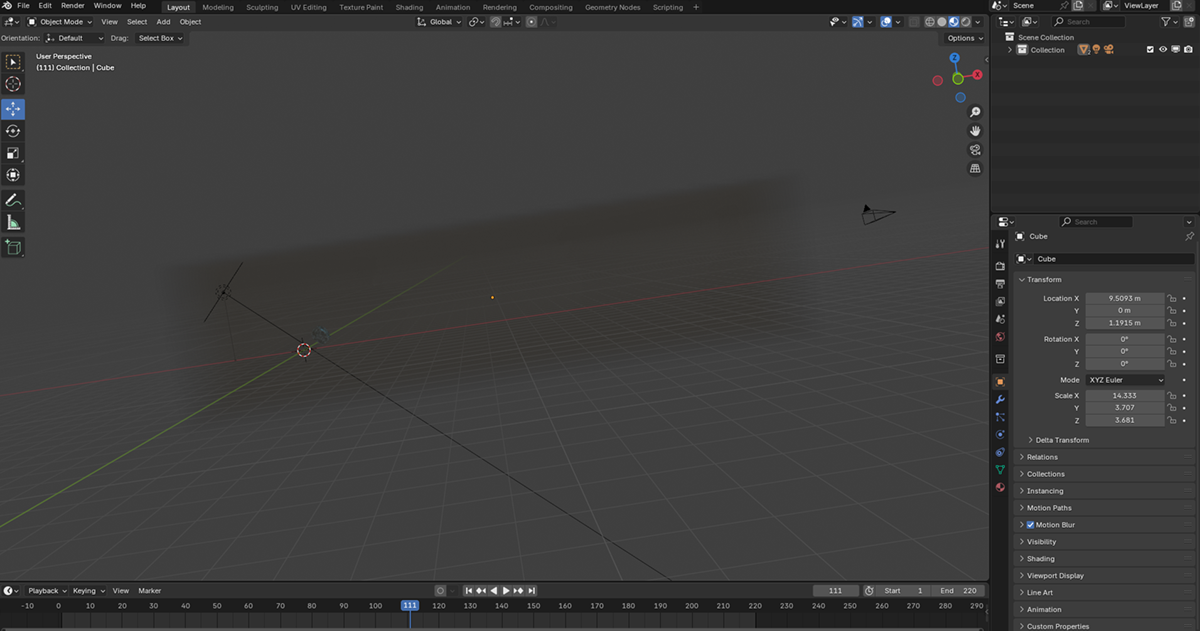Open the Object Mode dropdown

point(60,22)
